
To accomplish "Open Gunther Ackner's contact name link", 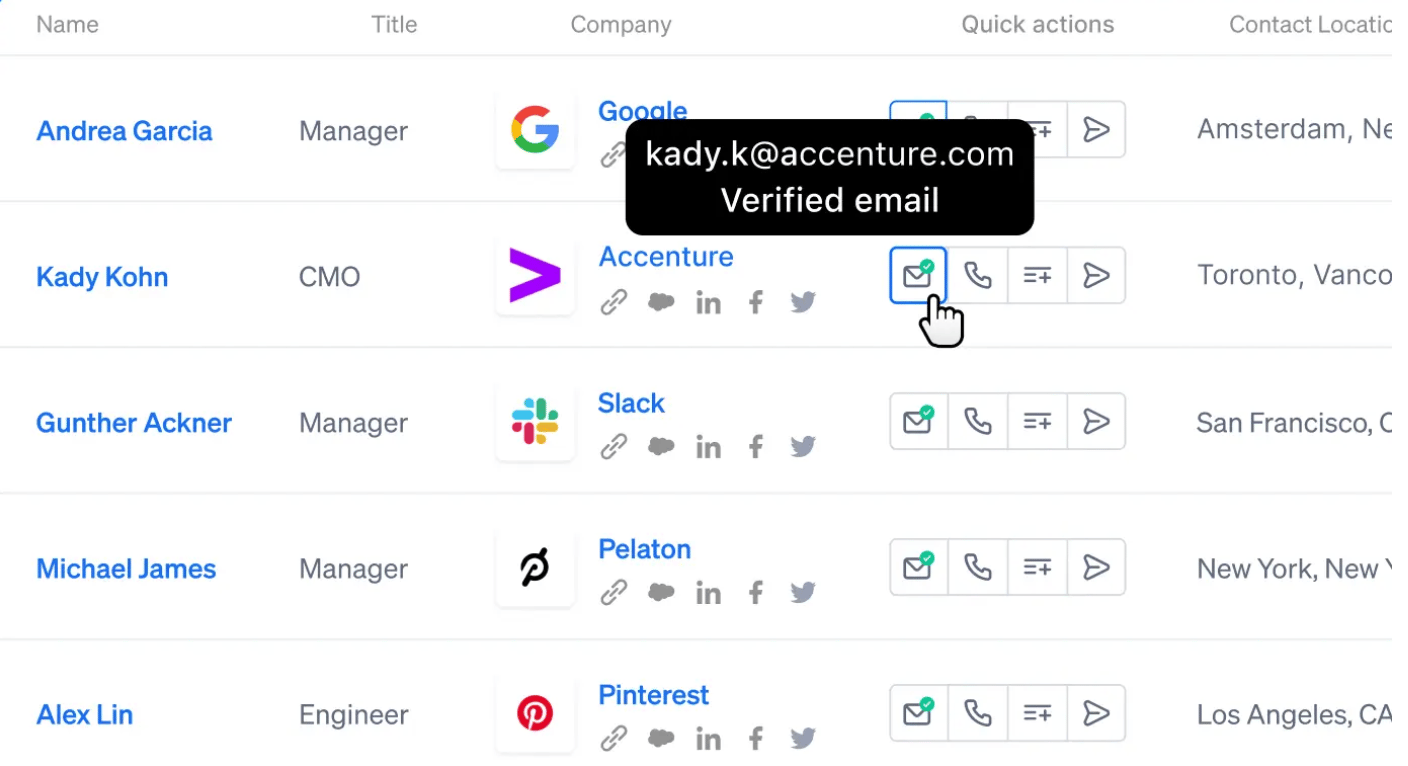I will pos(134,423).
